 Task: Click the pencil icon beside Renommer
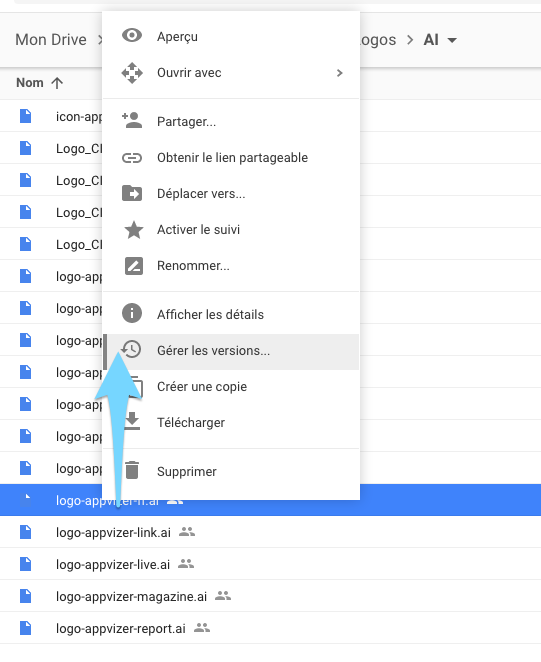click(133, 266)
